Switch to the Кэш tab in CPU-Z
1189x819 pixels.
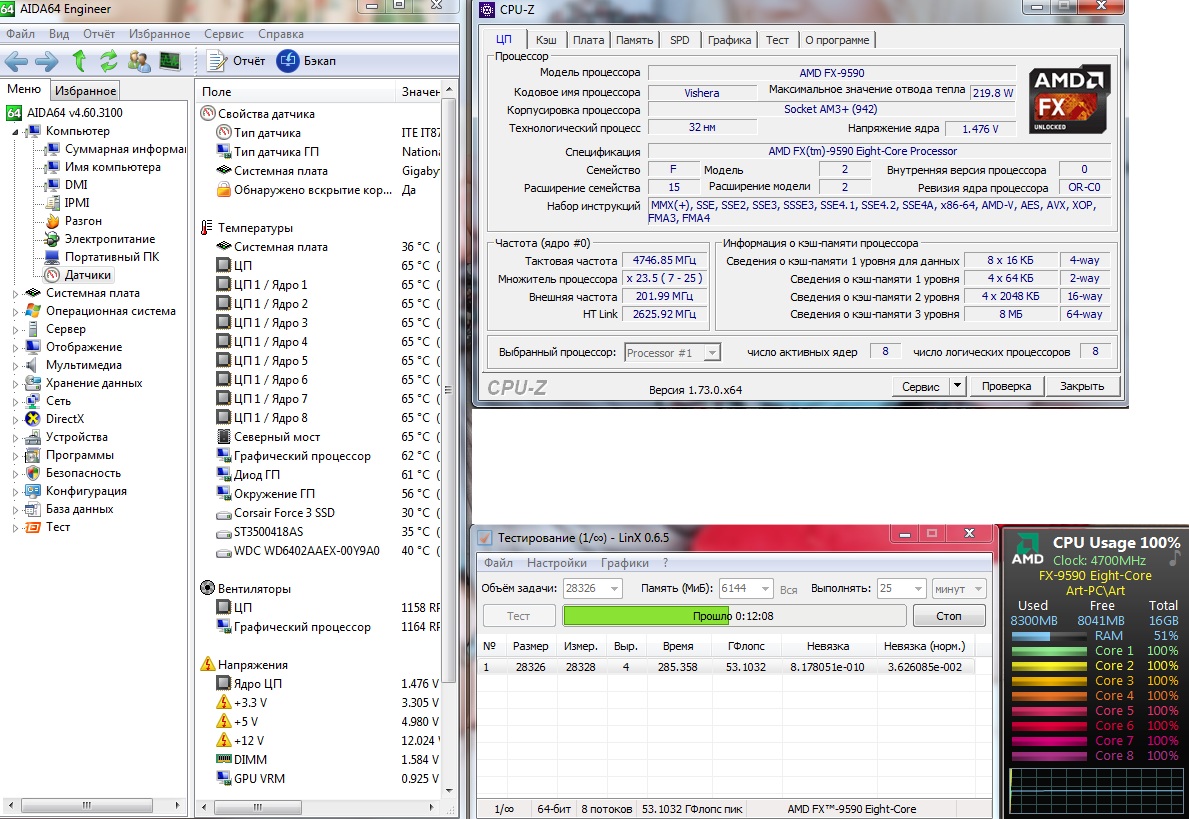[x=546, y=40]
